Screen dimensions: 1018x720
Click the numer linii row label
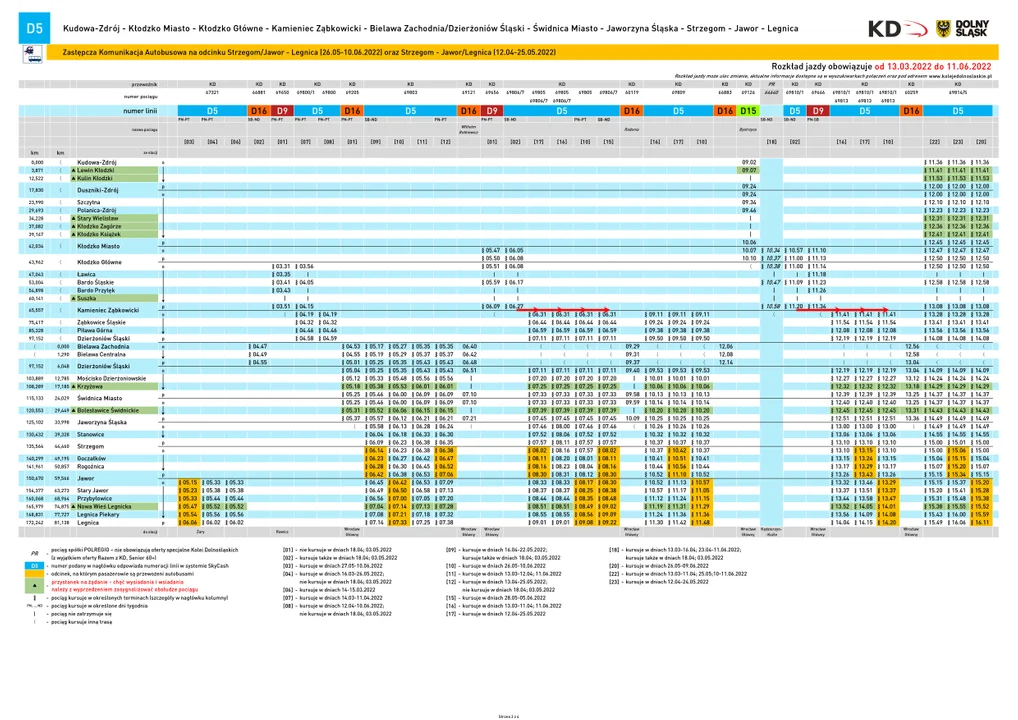[140, 111]
